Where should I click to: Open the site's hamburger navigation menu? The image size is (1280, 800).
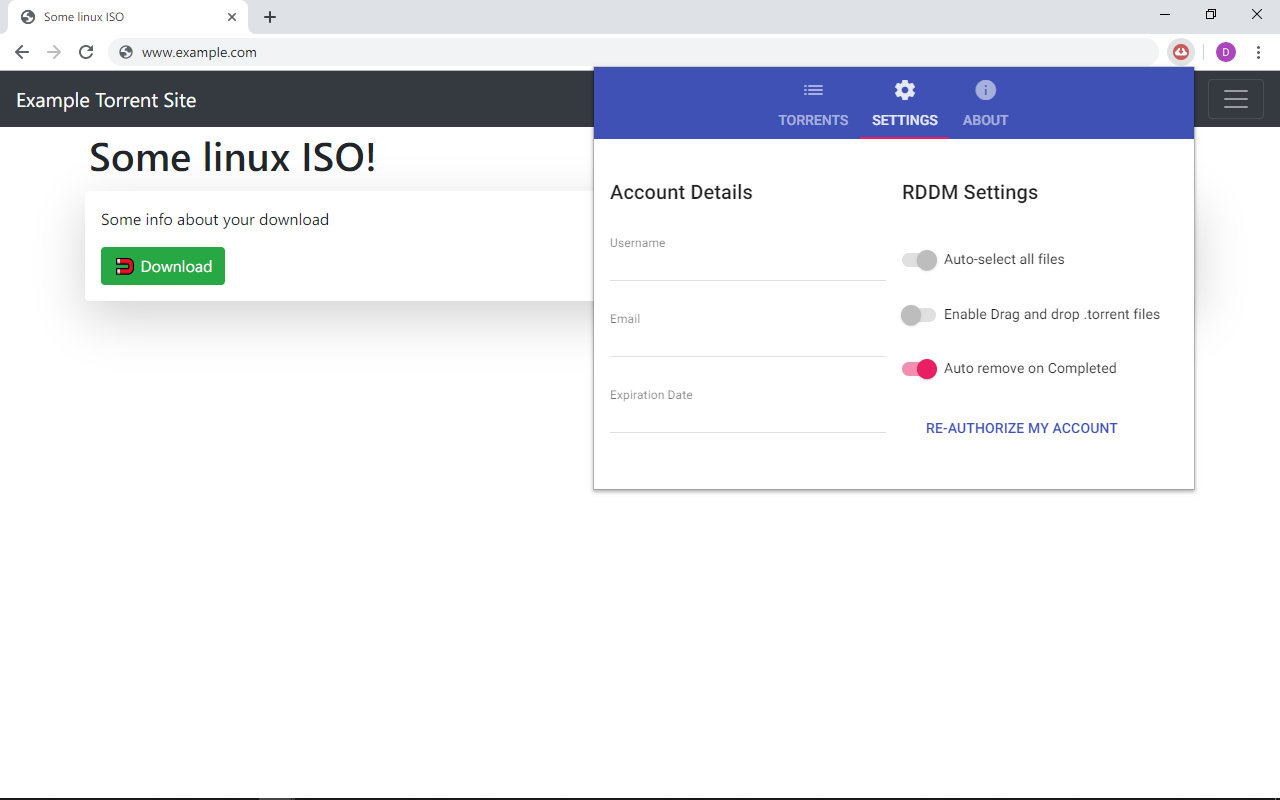click(x=1235, y=99)
